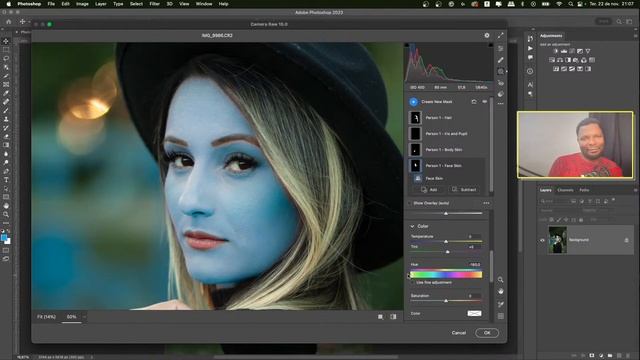The image size is (640, 360).
Task: Click the Subtract button under Face Skin mask
Action: coord(464,190)
